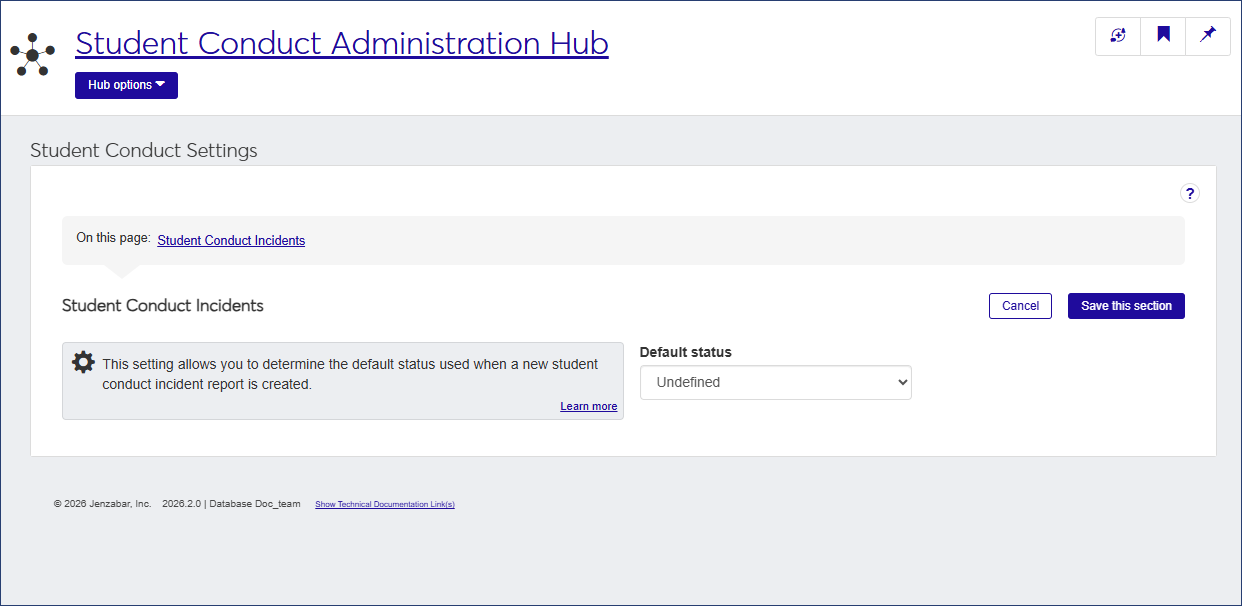
Task: Jump to Student Conduct Incidents link
Action: pyautogui.click(x=231, y=241)
